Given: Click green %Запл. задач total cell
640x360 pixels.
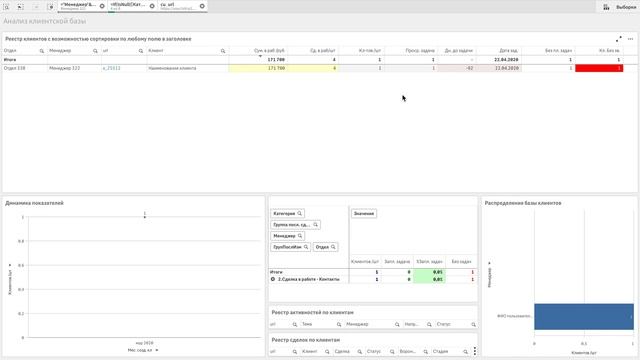Looking at the screenshot, I should 429,272.
